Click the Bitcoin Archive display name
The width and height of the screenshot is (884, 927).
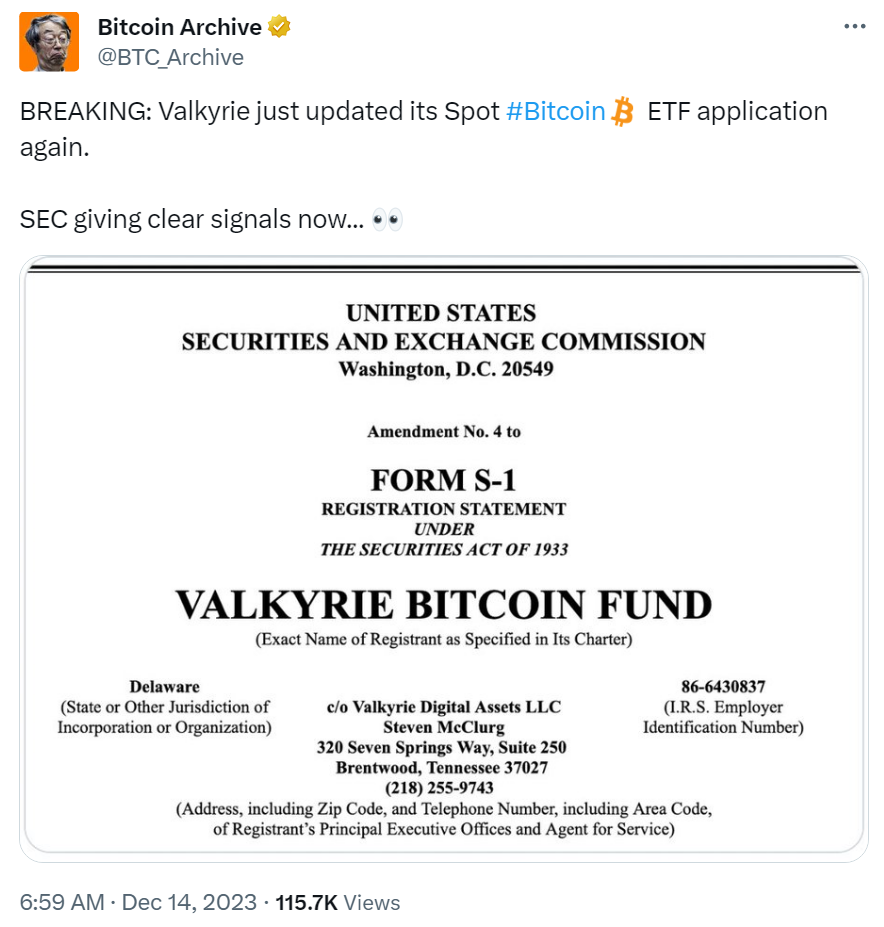pyautogui.click(x=180, y=27)
